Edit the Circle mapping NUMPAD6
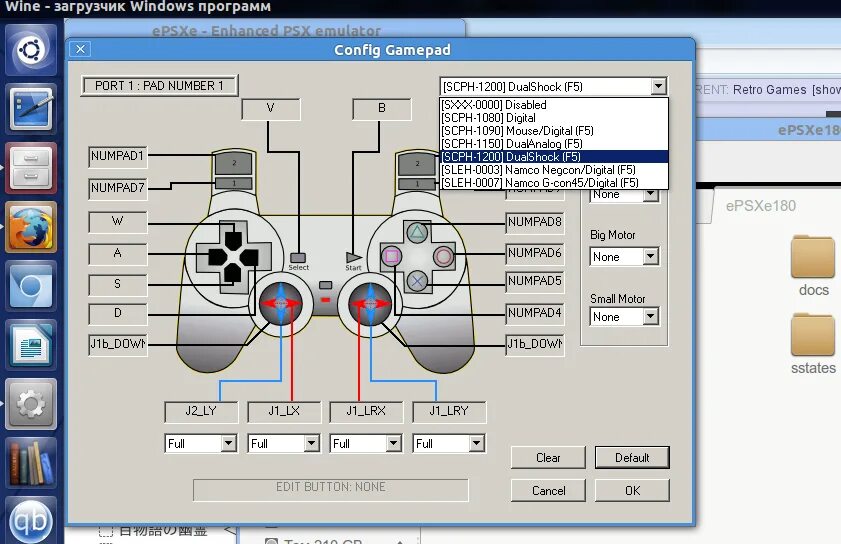The height and width of the screenshot is (544, 841). [x=535, y=253]
